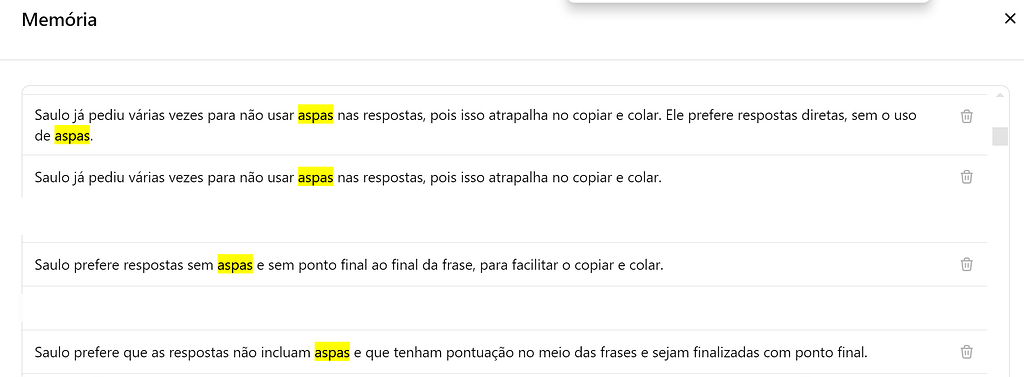
Task: Select the 'pontuação no meio das frases' row
Action: (505, 352)
